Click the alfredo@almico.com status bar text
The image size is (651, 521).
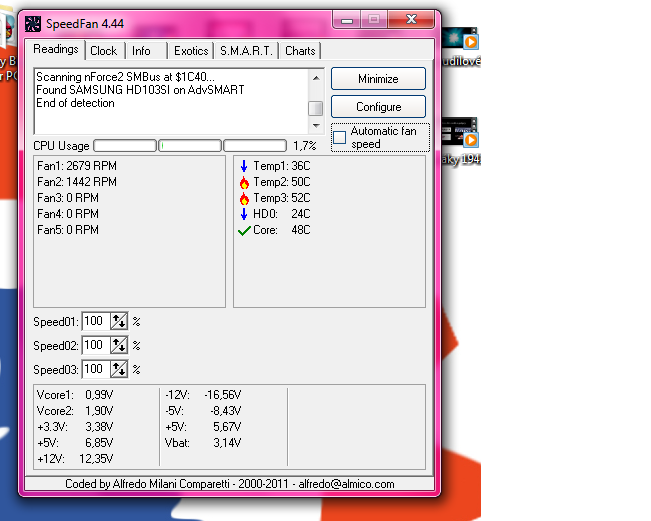[x=346, y=484]
